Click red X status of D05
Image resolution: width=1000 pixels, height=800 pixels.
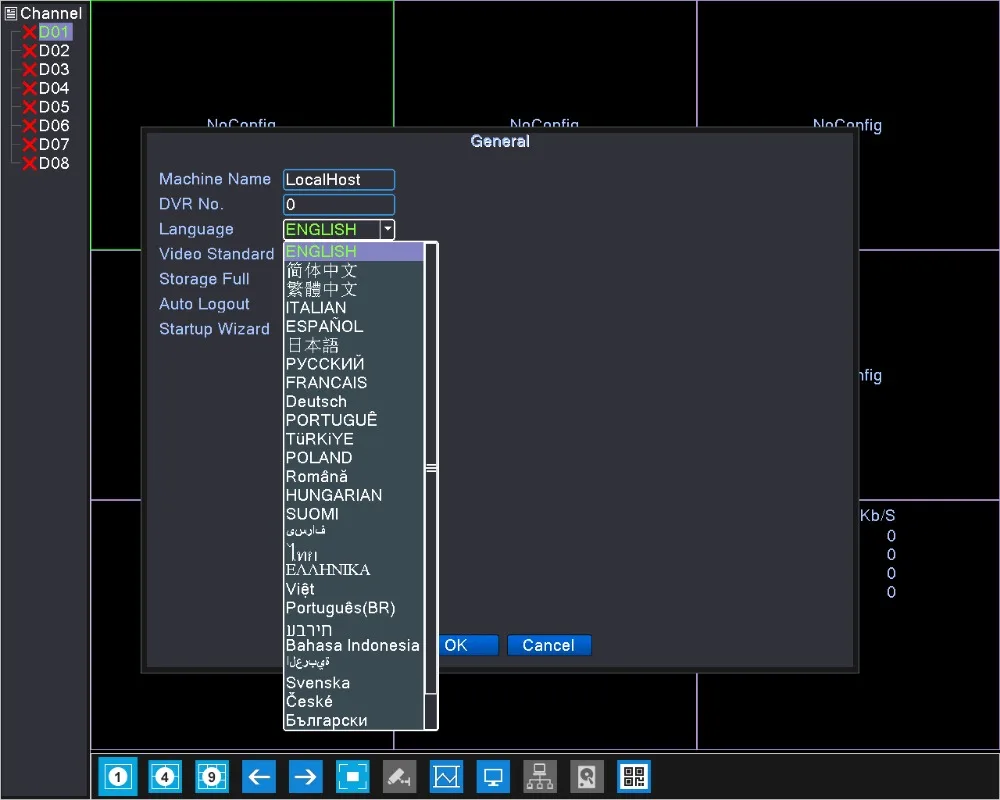(x=29, y=107)
